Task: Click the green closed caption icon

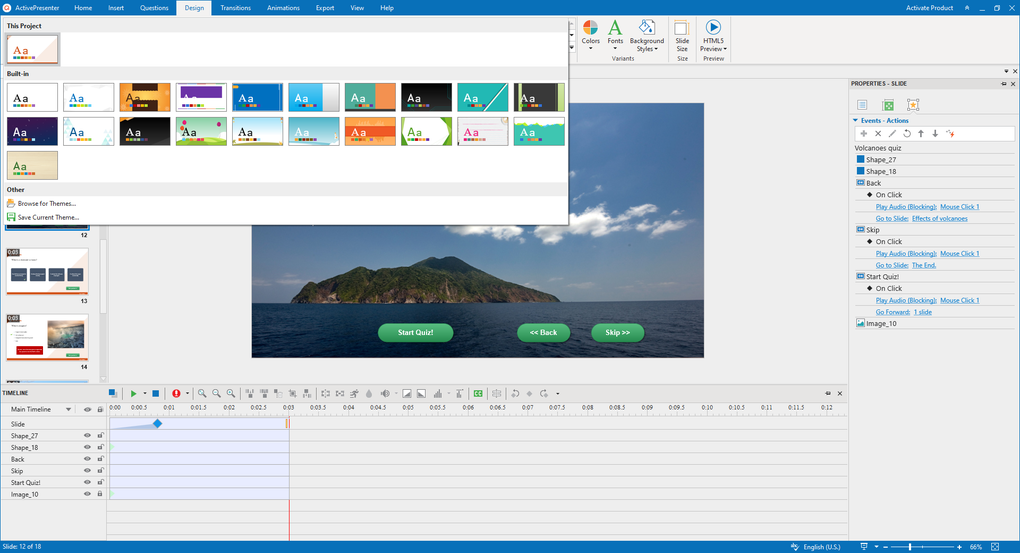Action: pyautogui.click(x=478, y=394)
